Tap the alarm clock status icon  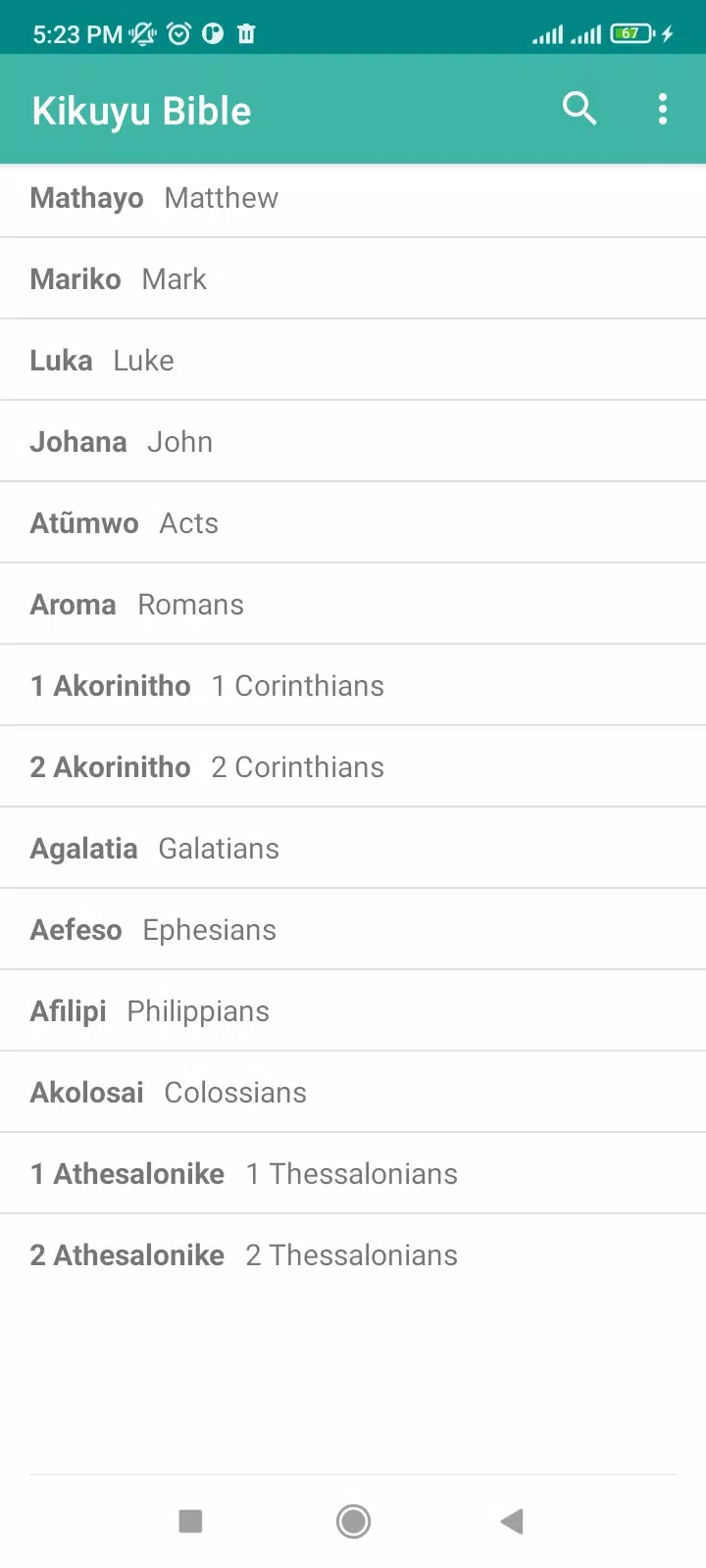(178, 34)
